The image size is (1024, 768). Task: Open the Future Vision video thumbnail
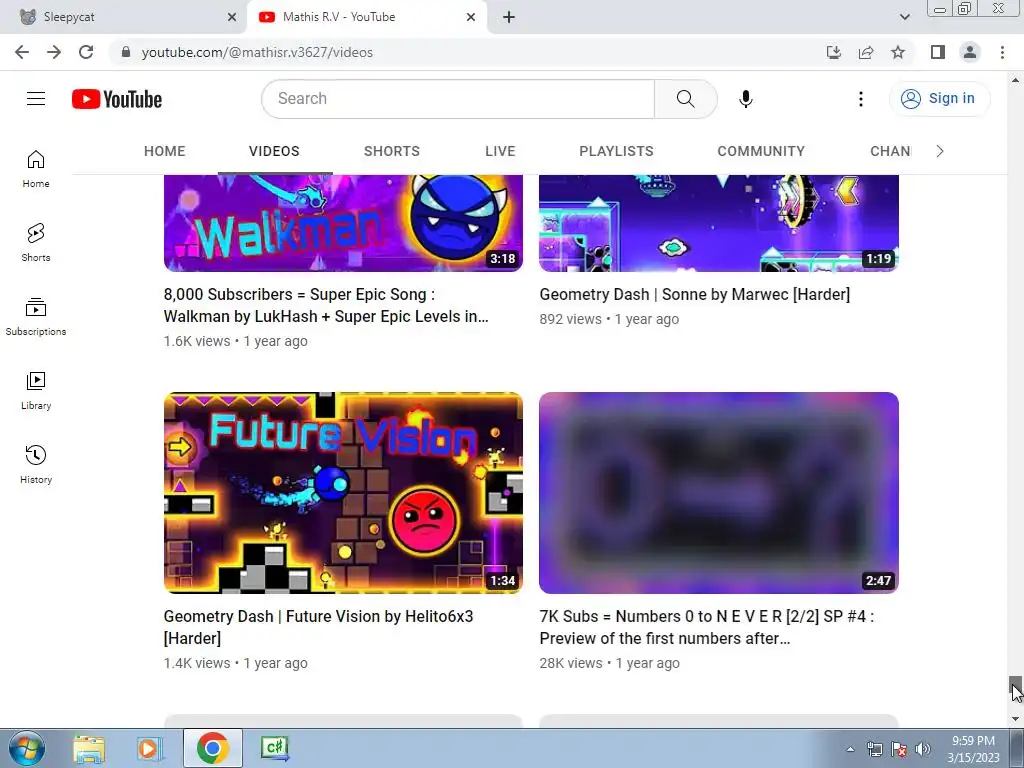(344, 493)
